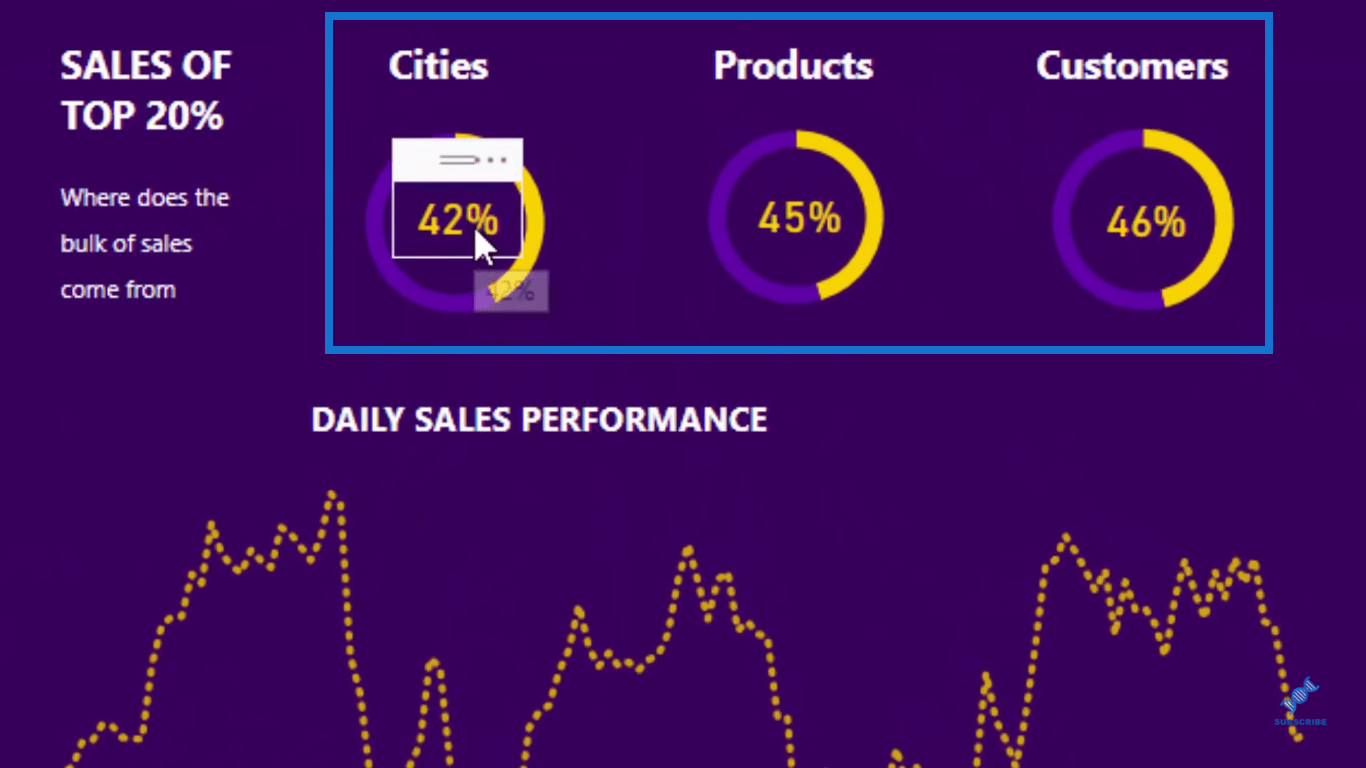The image size is (1366, 768).
Task: Select the Products title text
Action: coord(793,66)
